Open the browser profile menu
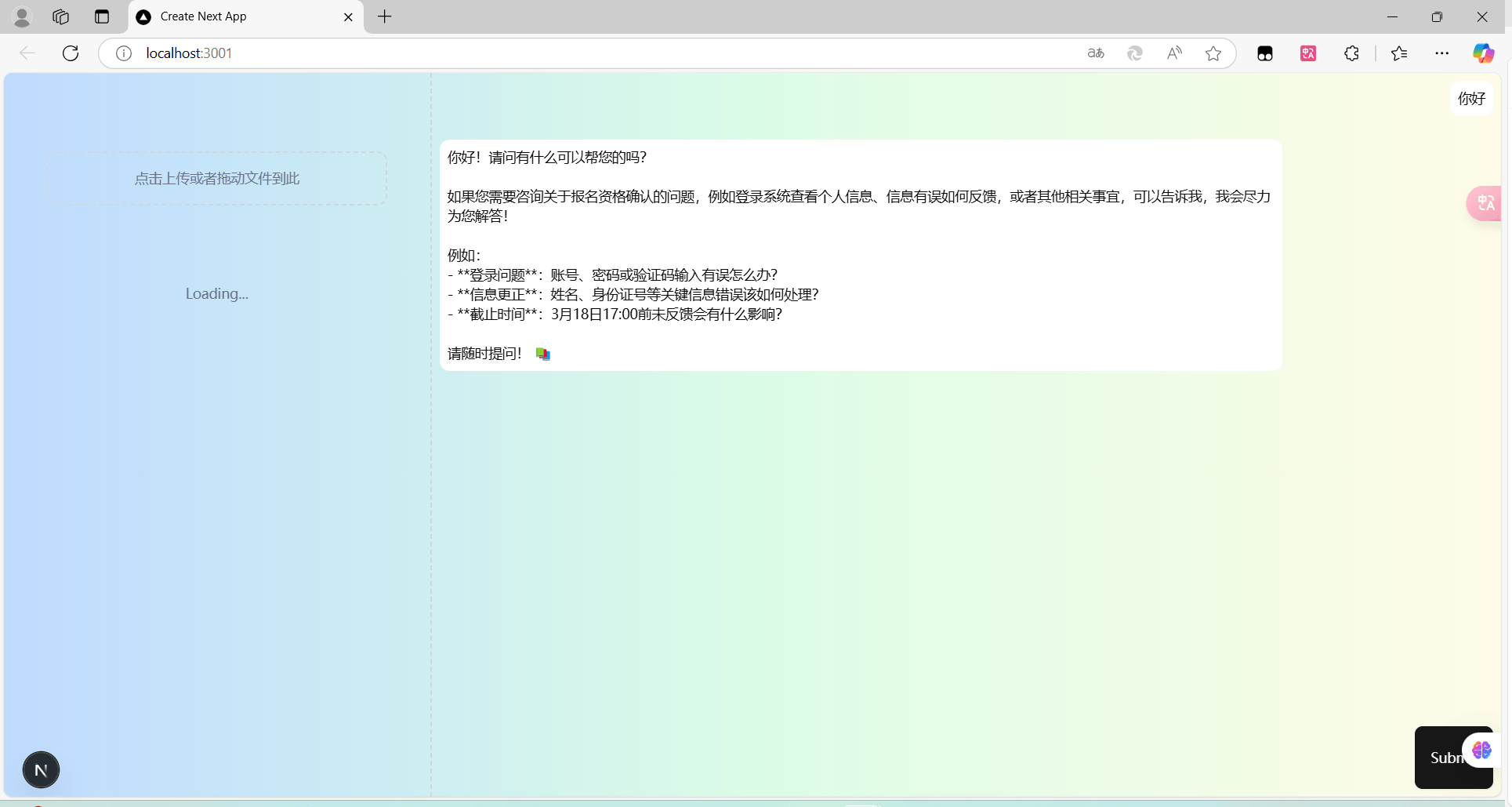Image resolution: width=1512 pixels, height=807 pixels. (22, 16)
